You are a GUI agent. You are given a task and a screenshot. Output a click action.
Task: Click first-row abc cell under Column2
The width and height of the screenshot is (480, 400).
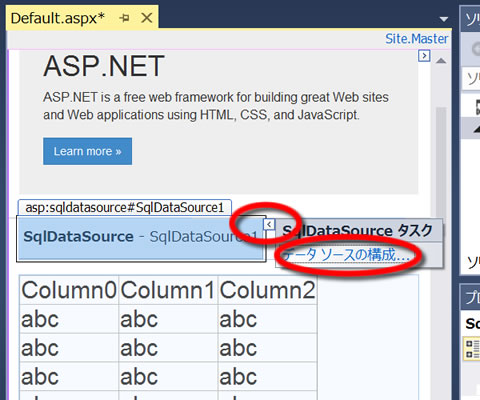[267, 319]
